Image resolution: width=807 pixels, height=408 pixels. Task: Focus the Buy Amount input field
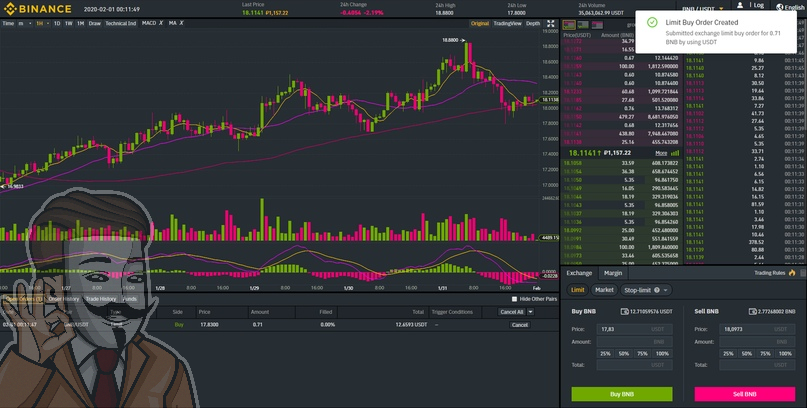click(635, 342)
